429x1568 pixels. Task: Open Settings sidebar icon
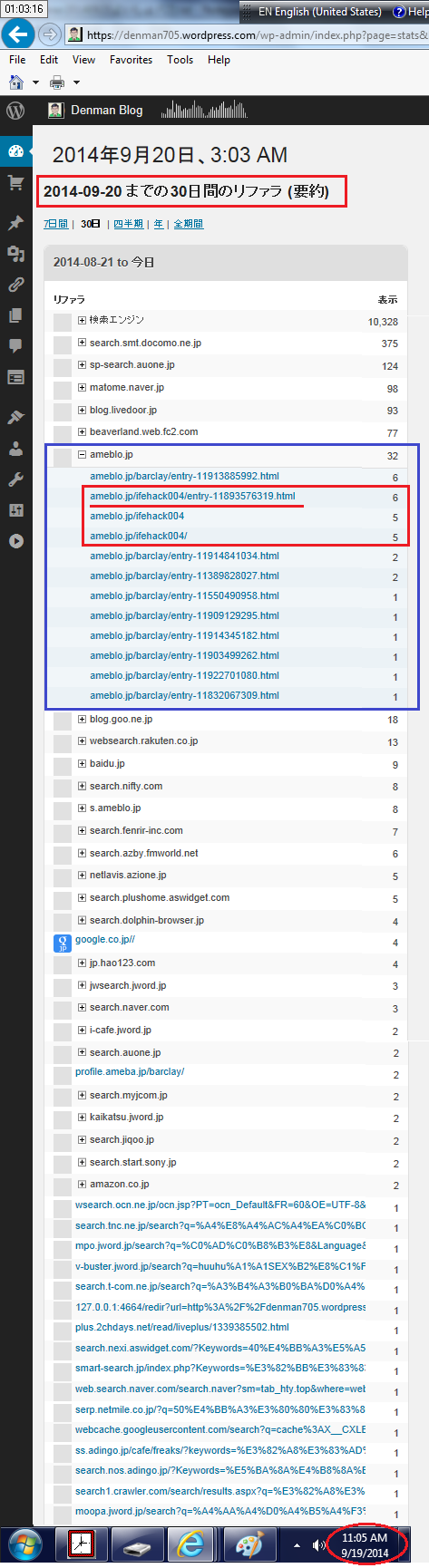[x=15, y=510]
